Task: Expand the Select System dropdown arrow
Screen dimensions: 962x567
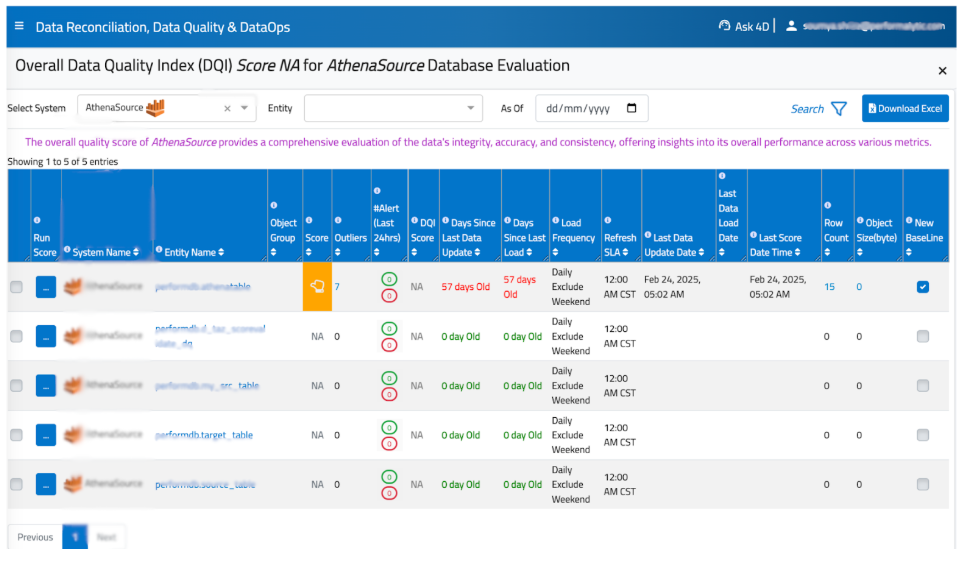Action: pos(245,108)
